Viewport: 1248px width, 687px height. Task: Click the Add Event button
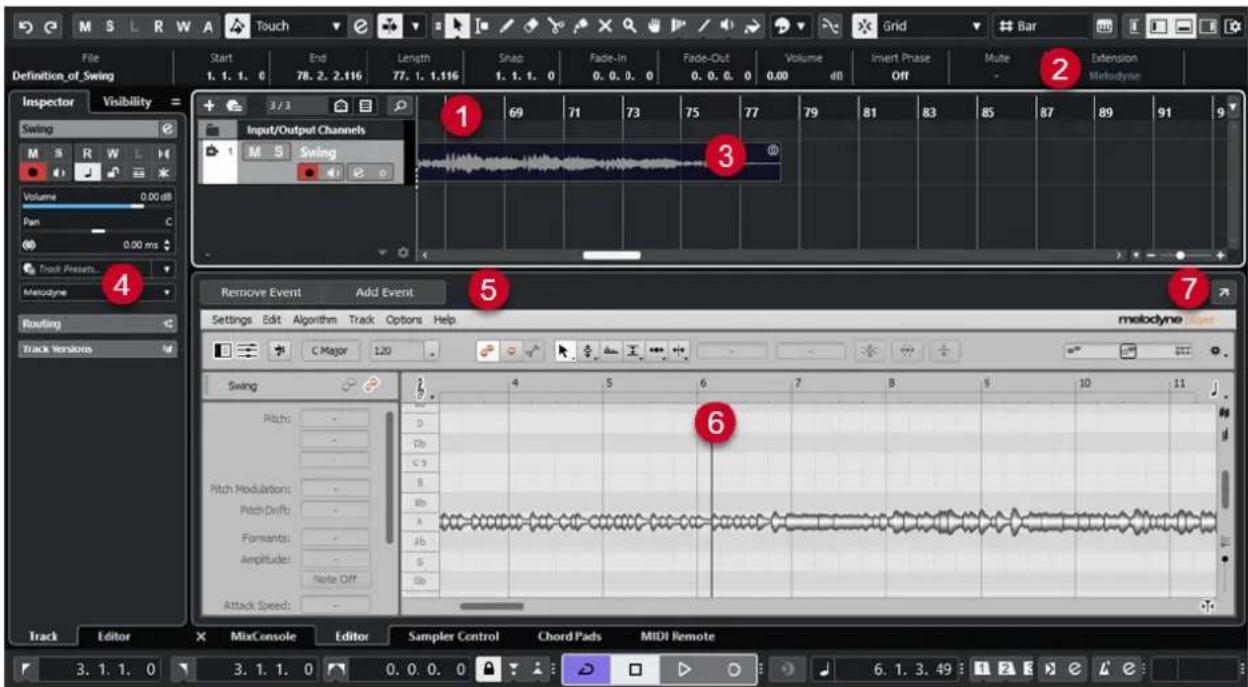(385, 293)
